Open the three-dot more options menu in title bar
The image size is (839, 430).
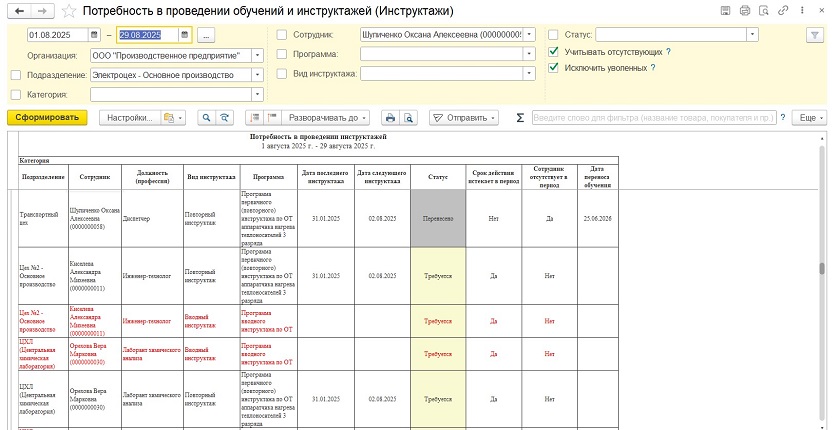tap(802, 10)
